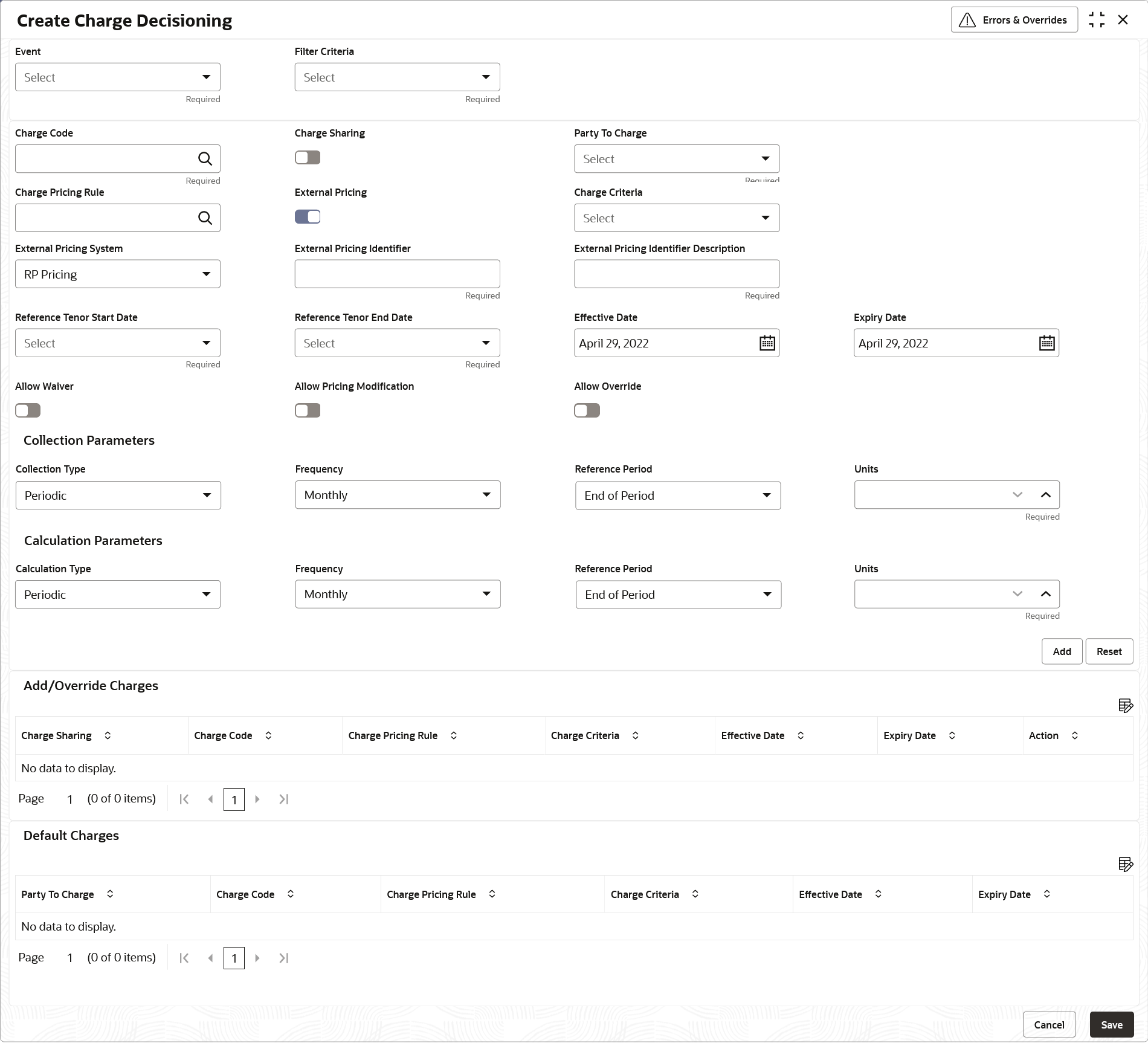Click External Pricing Identifier Description field
The image size is (1148, 1043).
(677, 274)
